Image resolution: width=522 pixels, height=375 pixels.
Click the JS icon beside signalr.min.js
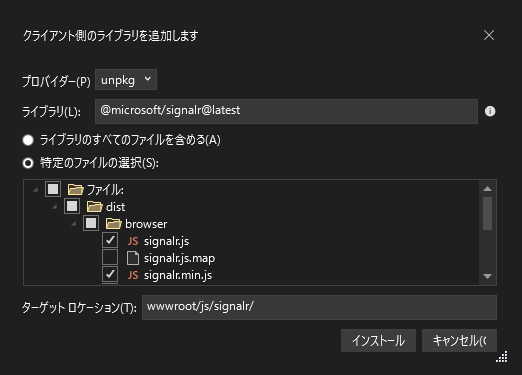133,275
